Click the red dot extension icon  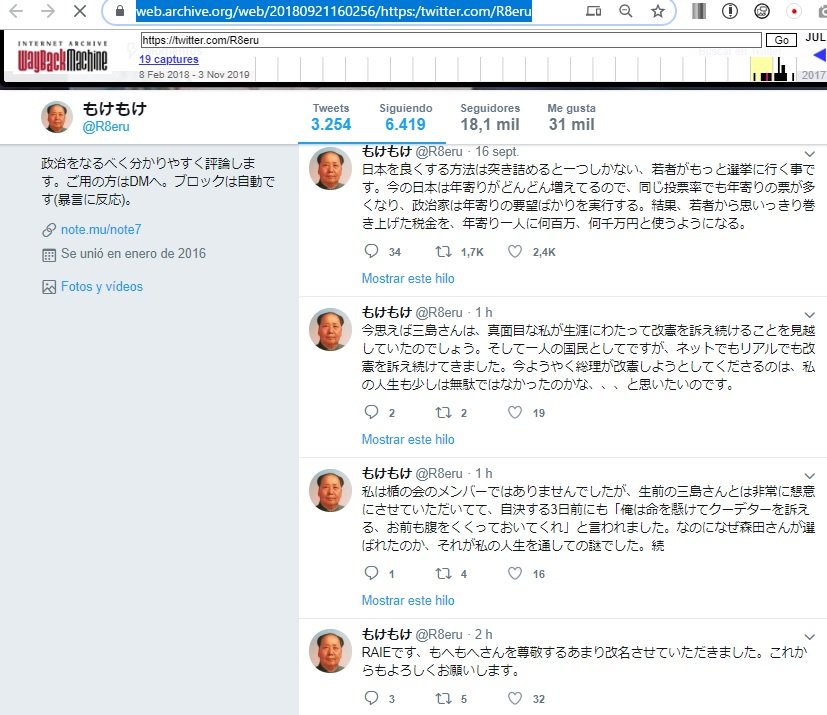point(794,11)
